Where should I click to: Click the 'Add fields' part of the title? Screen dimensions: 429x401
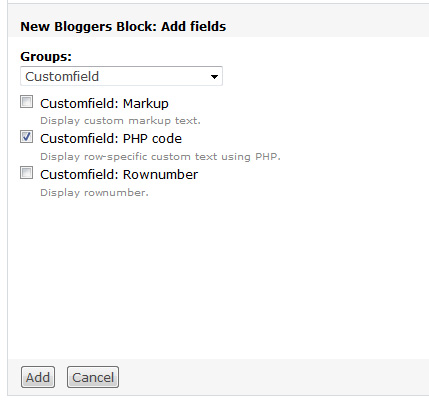click(x=194, y=27)
